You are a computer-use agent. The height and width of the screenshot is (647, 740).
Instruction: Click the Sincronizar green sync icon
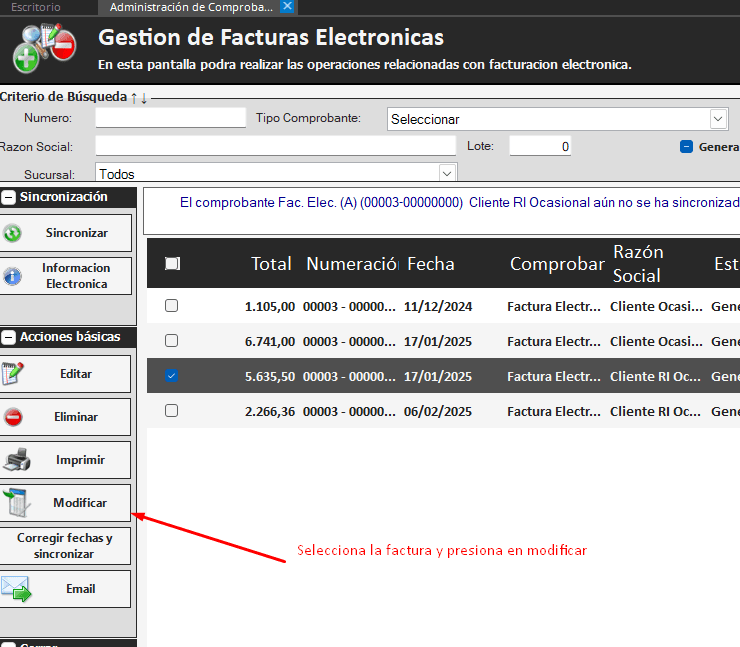(x=14, y=233)
